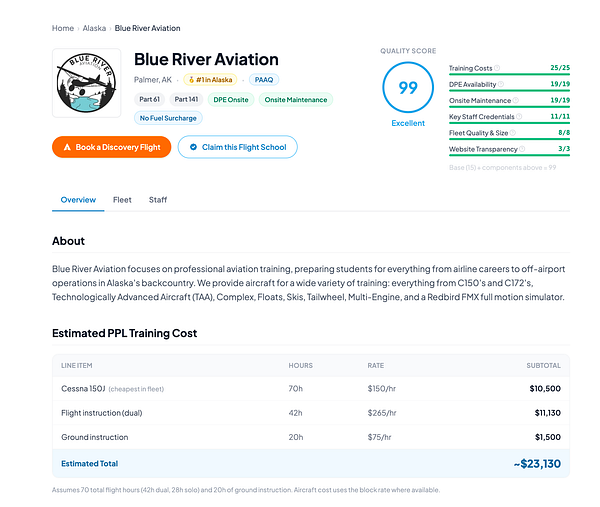Click the 99 quality score circle
Image resolution: width=600 pixels, height=507 pixels.
coord(408,87)
